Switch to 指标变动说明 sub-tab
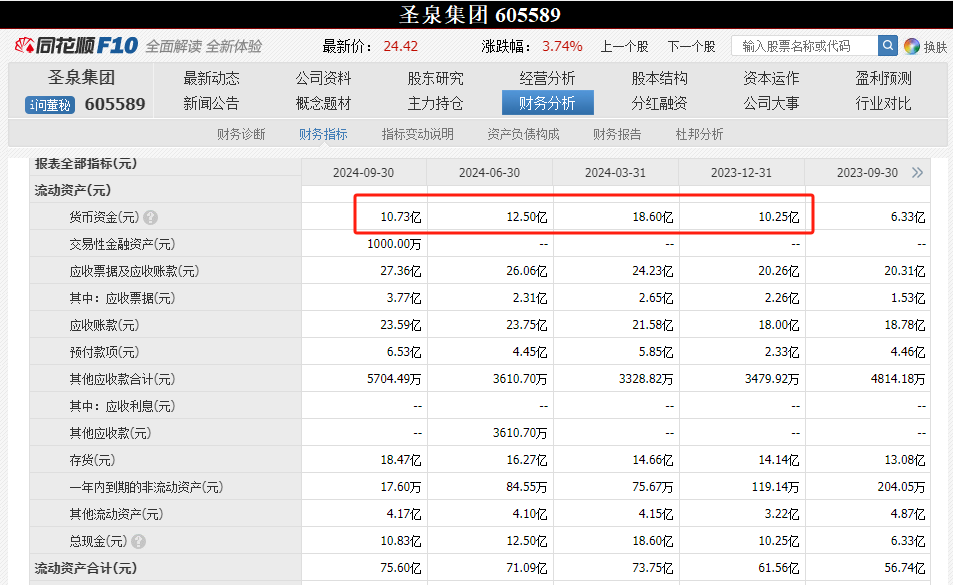953x585 pixels. coord(418,134)
